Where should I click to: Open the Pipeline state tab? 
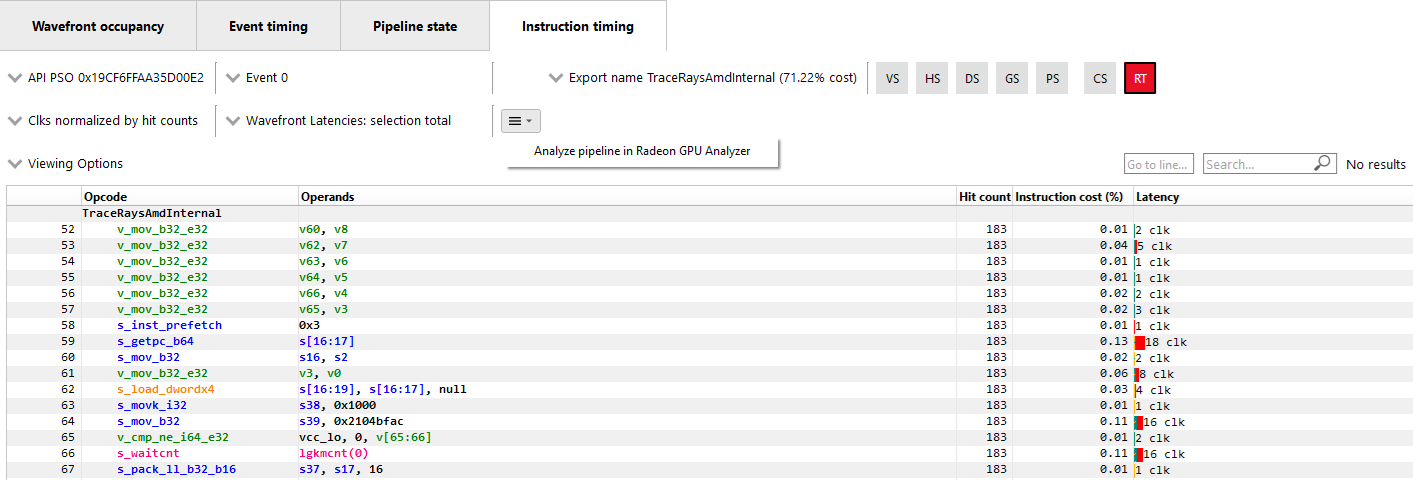415,27
